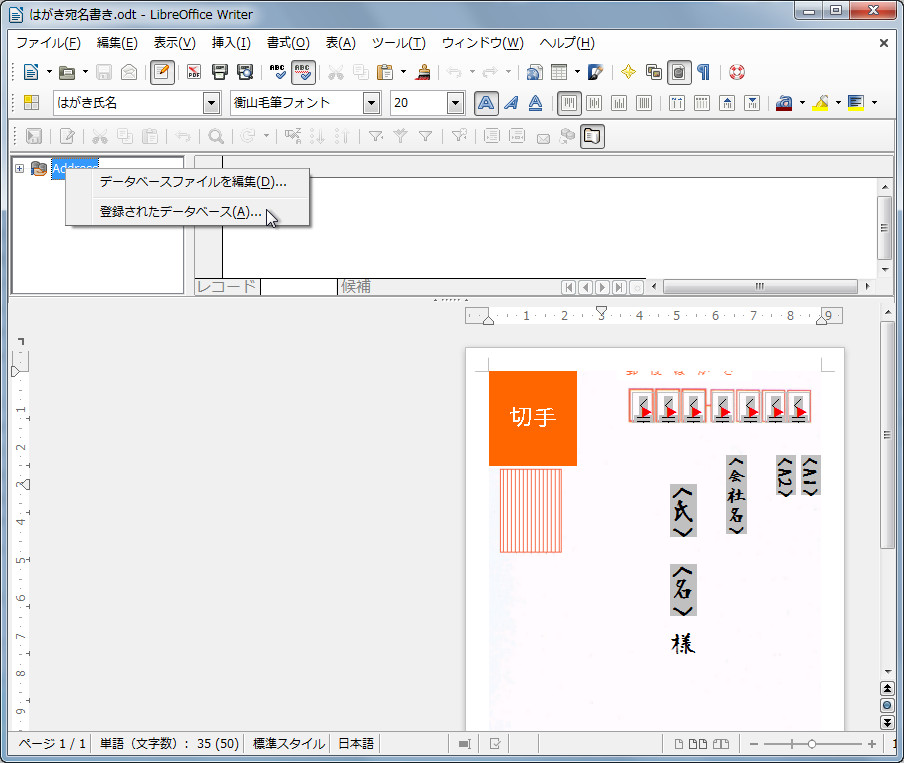Toggle Explorer on/off button in data toolbar
This screenshot has height=763, width=904.
pos(592,136)
